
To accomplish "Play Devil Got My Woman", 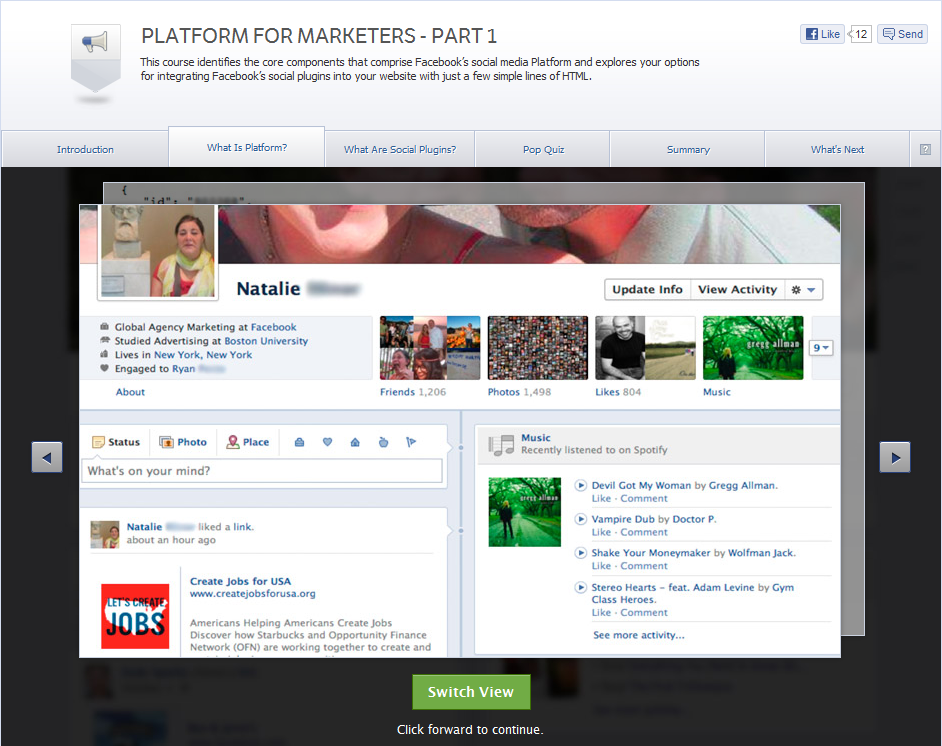I will click(580, 485).
